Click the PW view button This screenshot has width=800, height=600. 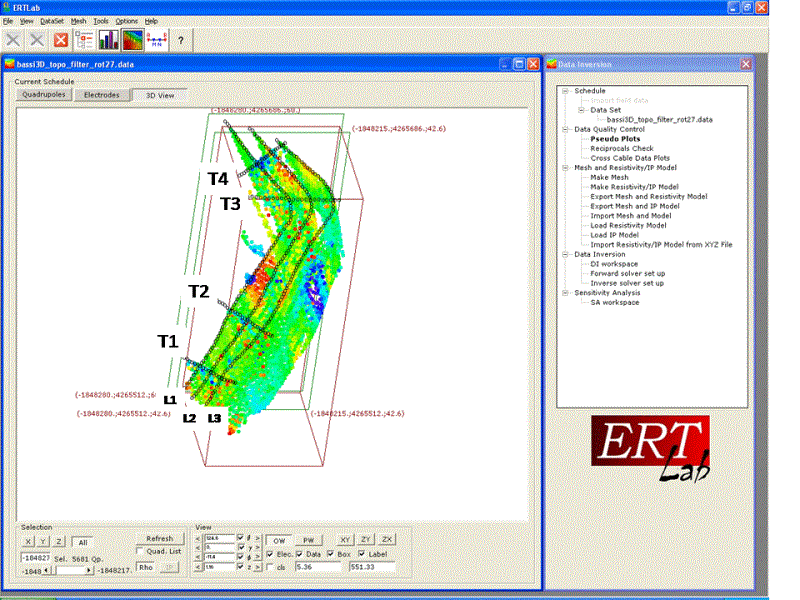[309, 540]
